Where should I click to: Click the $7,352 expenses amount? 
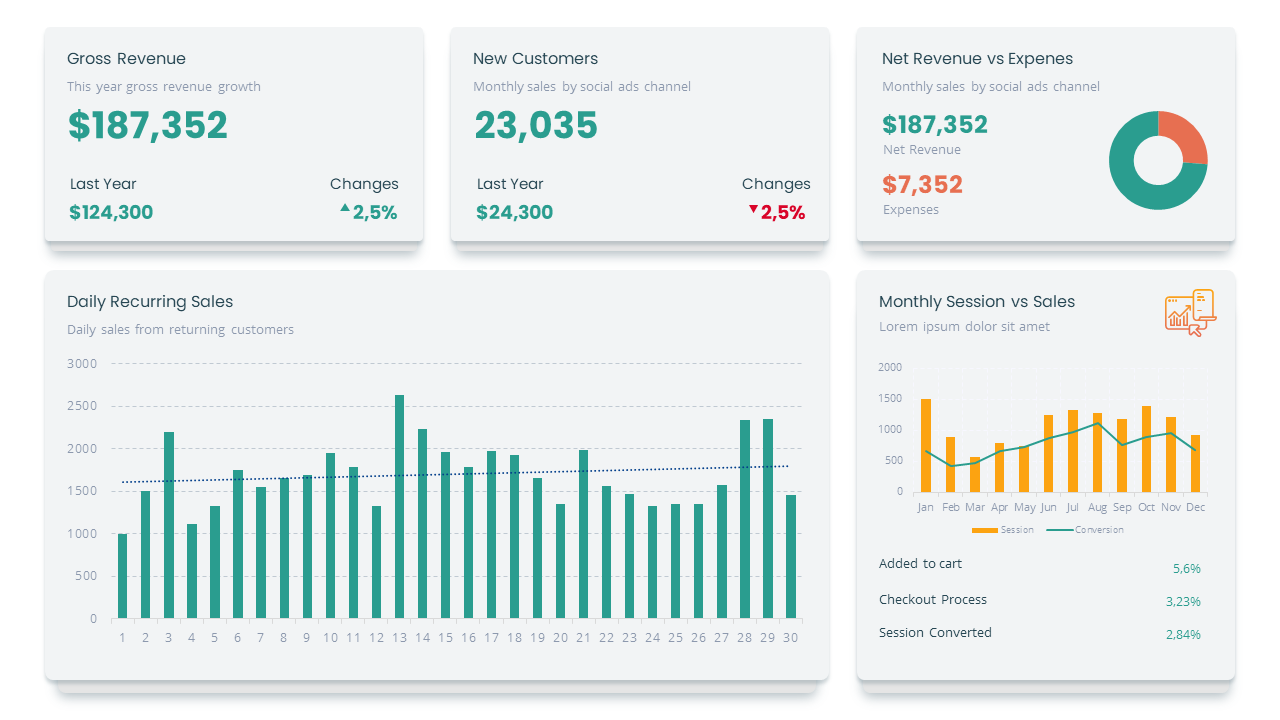(923, 185)
